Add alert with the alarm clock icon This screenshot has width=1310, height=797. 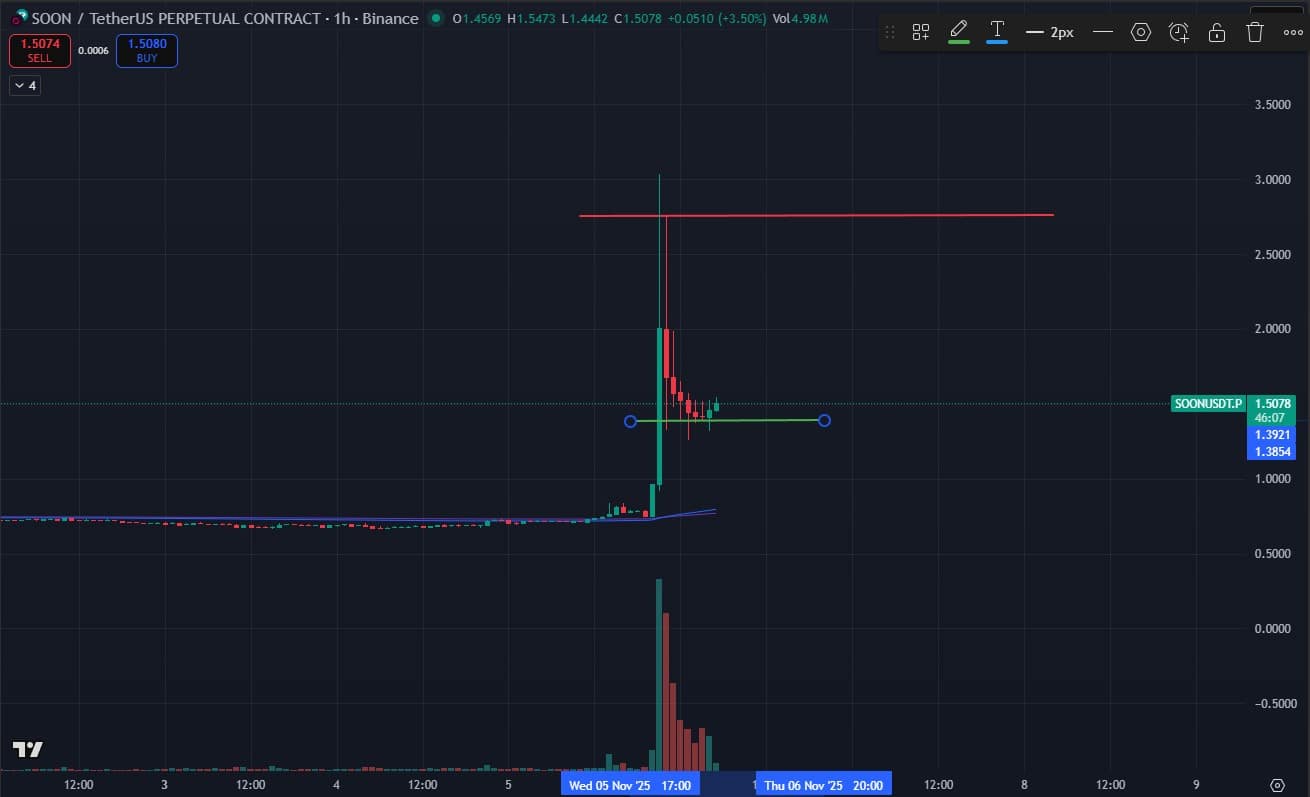[1179, 32]
